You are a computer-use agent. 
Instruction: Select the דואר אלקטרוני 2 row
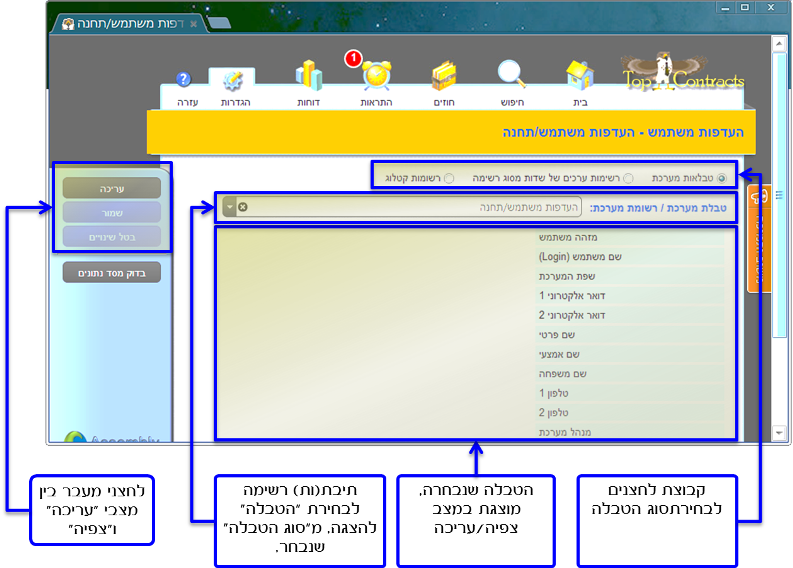(630, 315)
